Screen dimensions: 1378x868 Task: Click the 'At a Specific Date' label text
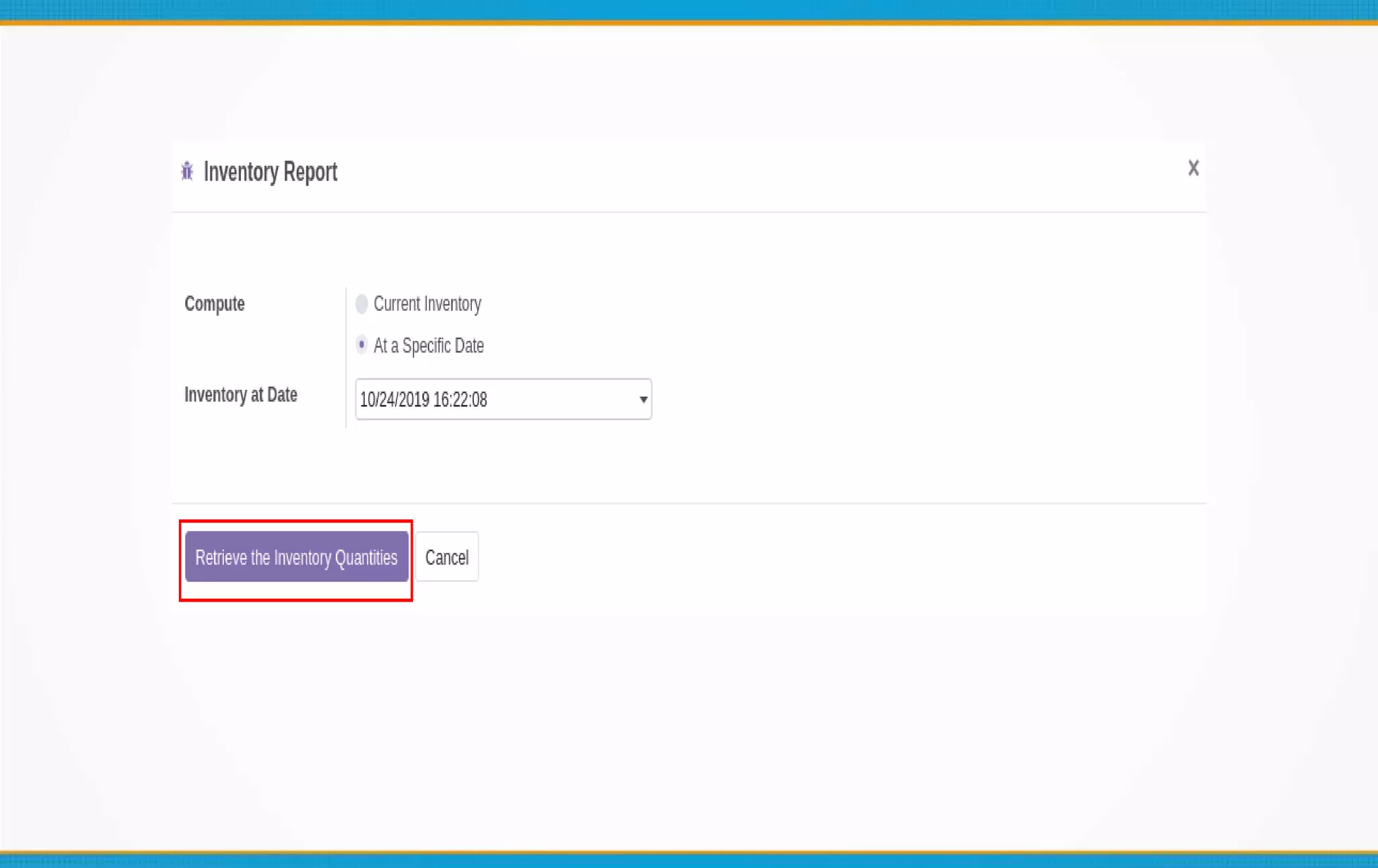429,346
